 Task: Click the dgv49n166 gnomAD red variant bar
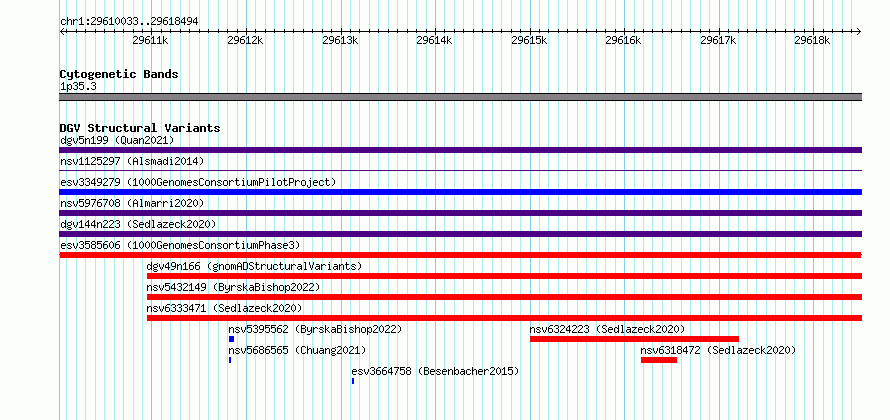tap(504, 276)
